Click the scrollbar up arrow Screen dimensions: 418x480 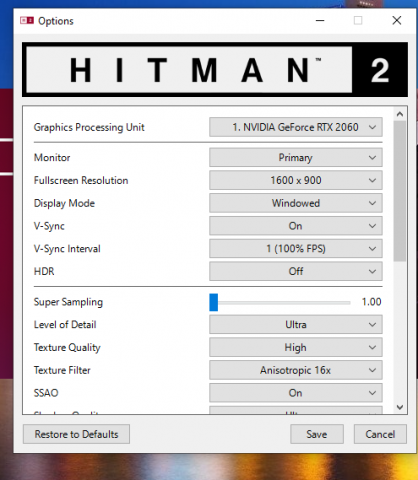coord(400,114)
